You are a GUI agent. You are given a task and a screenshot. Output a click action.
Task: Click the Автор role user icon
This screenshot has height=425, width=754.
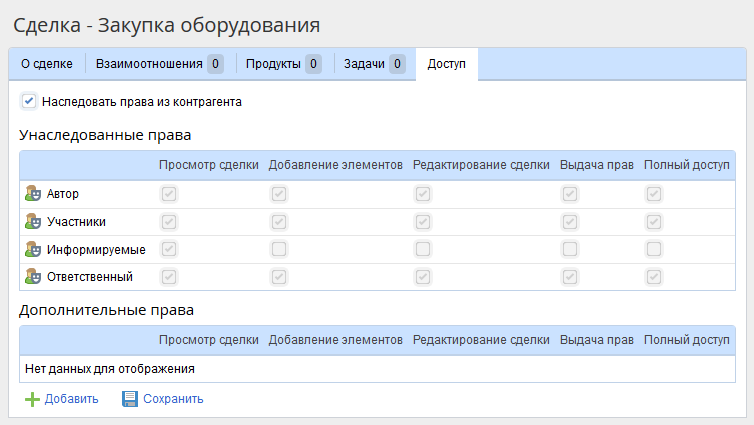point(32,194)
